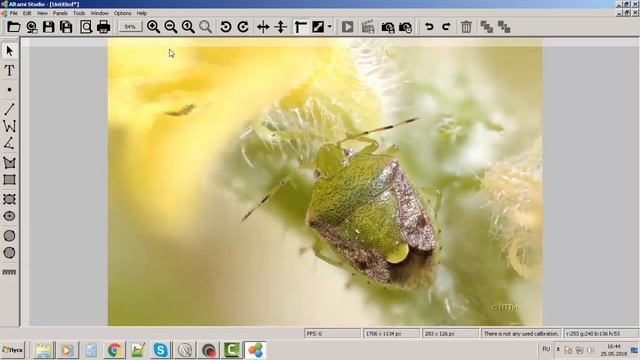Select the upper filled circle tool
640x360 pixels.
click(9, 236)
